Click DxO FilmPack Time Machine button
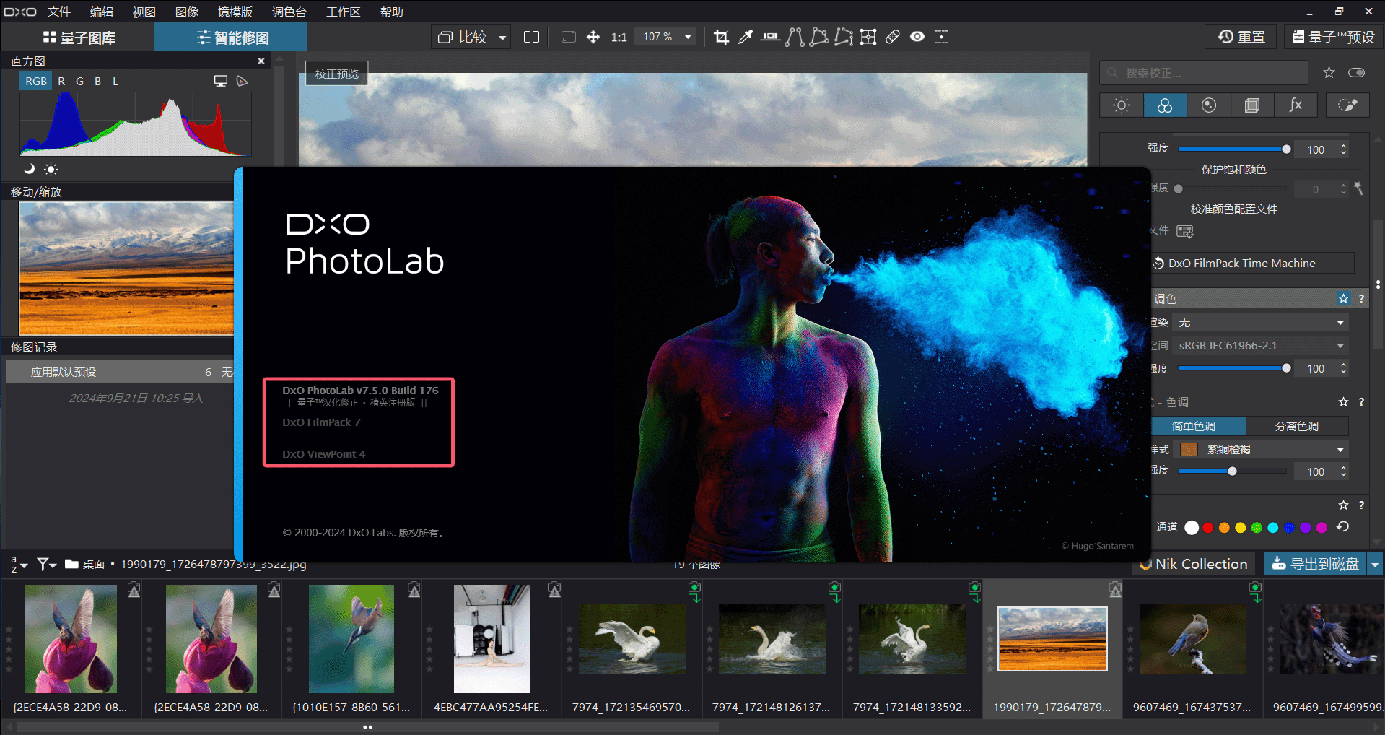This screenshot has height=735, width=1385. (1254, 263)
